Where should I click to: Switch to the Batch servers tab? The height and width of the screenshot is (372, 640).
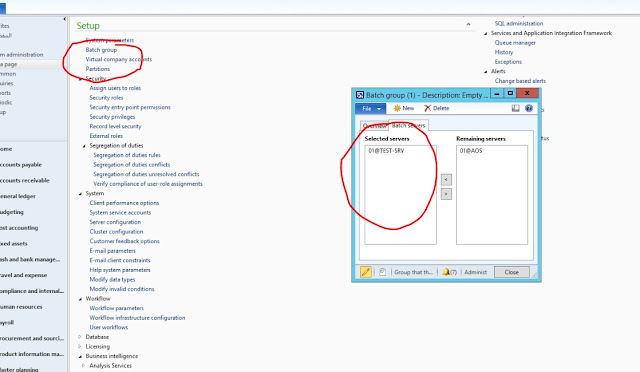(409, 125)
